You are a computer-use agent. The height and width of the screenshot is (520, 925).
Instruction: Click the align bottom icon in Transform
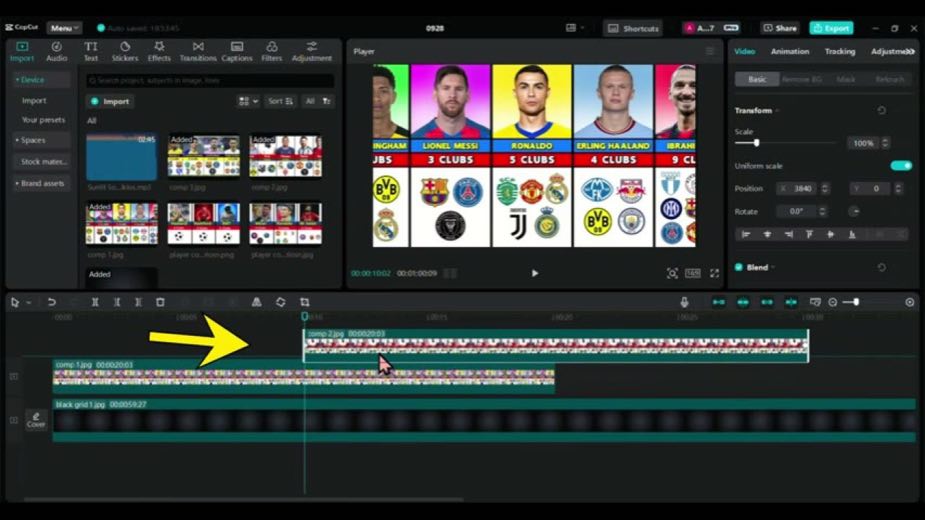tap(852, 234)
